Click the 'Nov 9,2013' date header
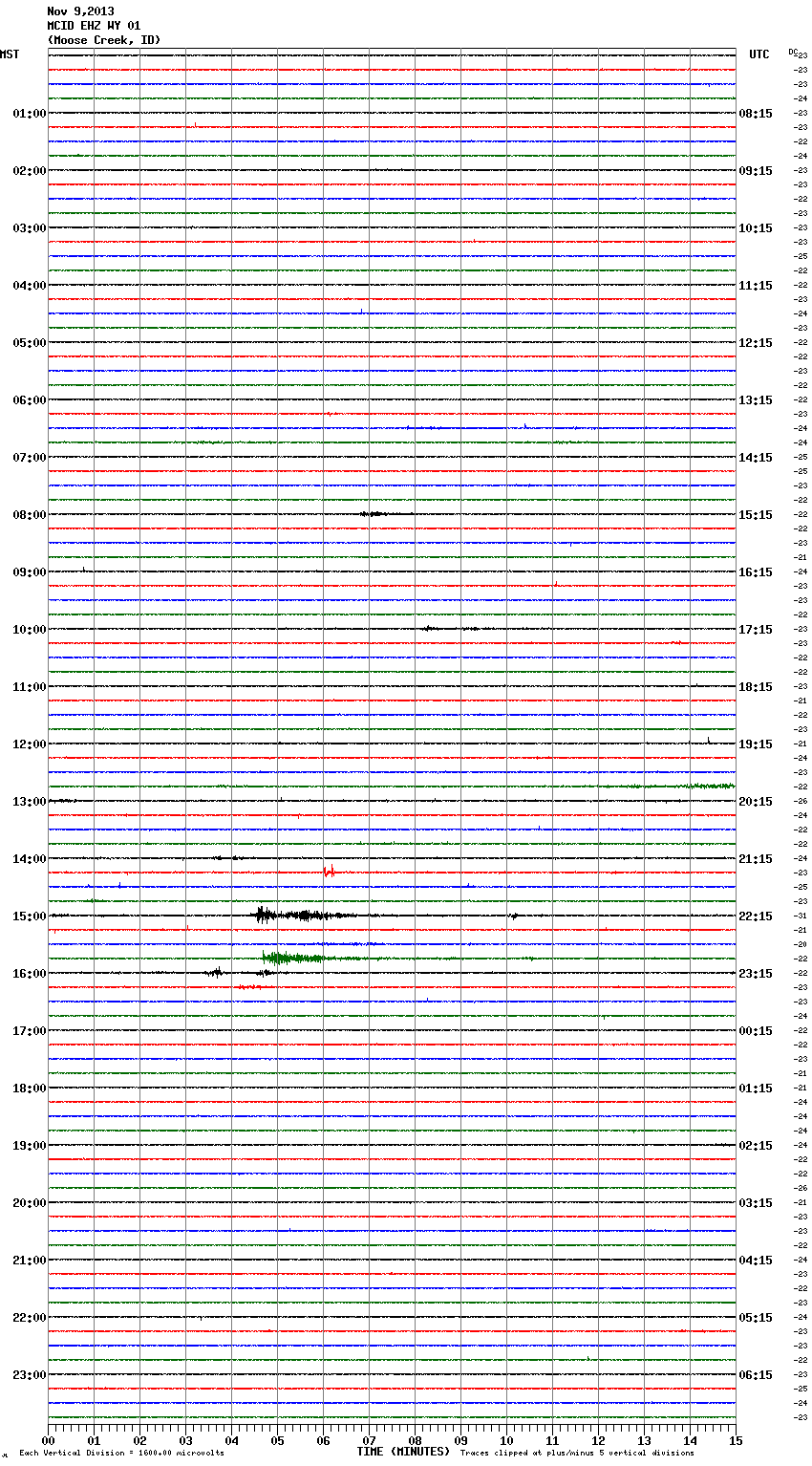This screenshot has width=812, height=1466. click(80, 11)
